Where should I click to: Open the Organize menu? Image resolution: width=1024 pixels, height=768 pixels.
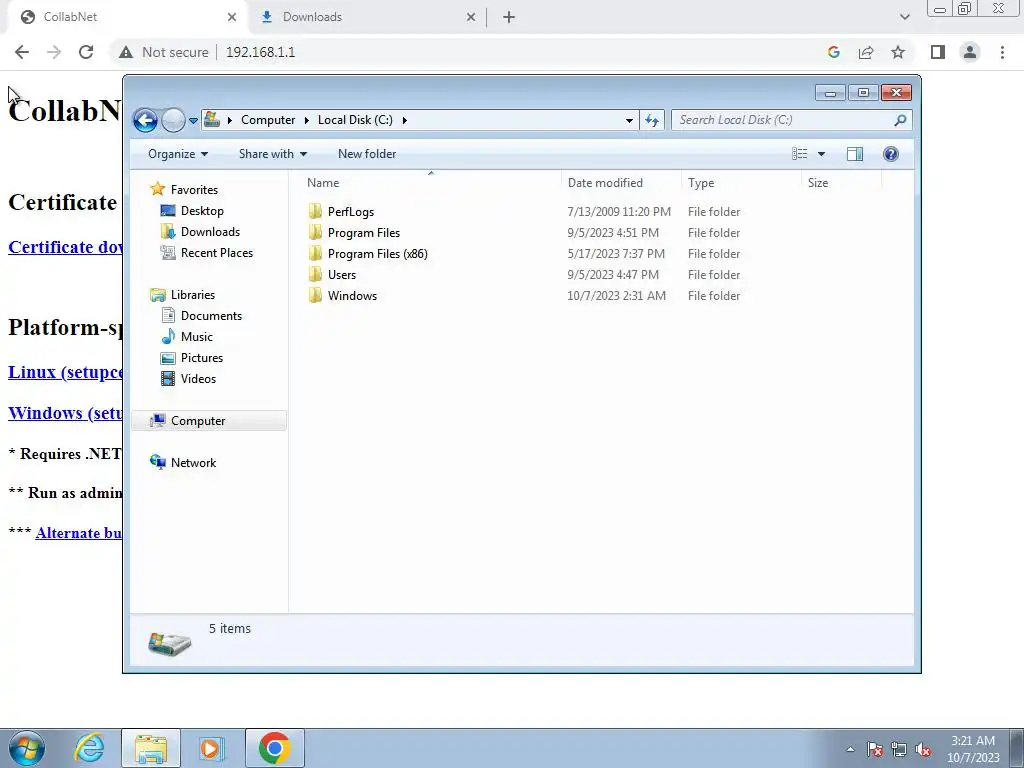(x=178, y=154)
